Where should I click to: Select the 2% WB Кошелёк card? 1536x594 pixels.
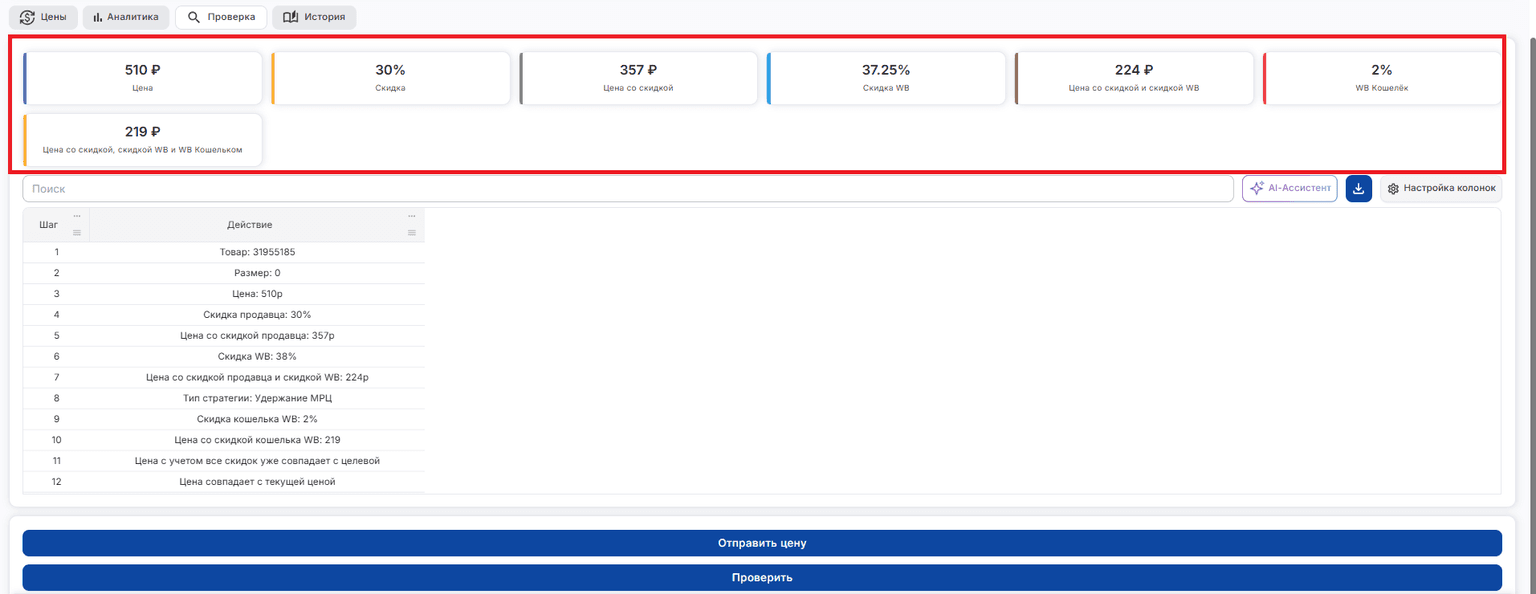(x=1382, y=79)
